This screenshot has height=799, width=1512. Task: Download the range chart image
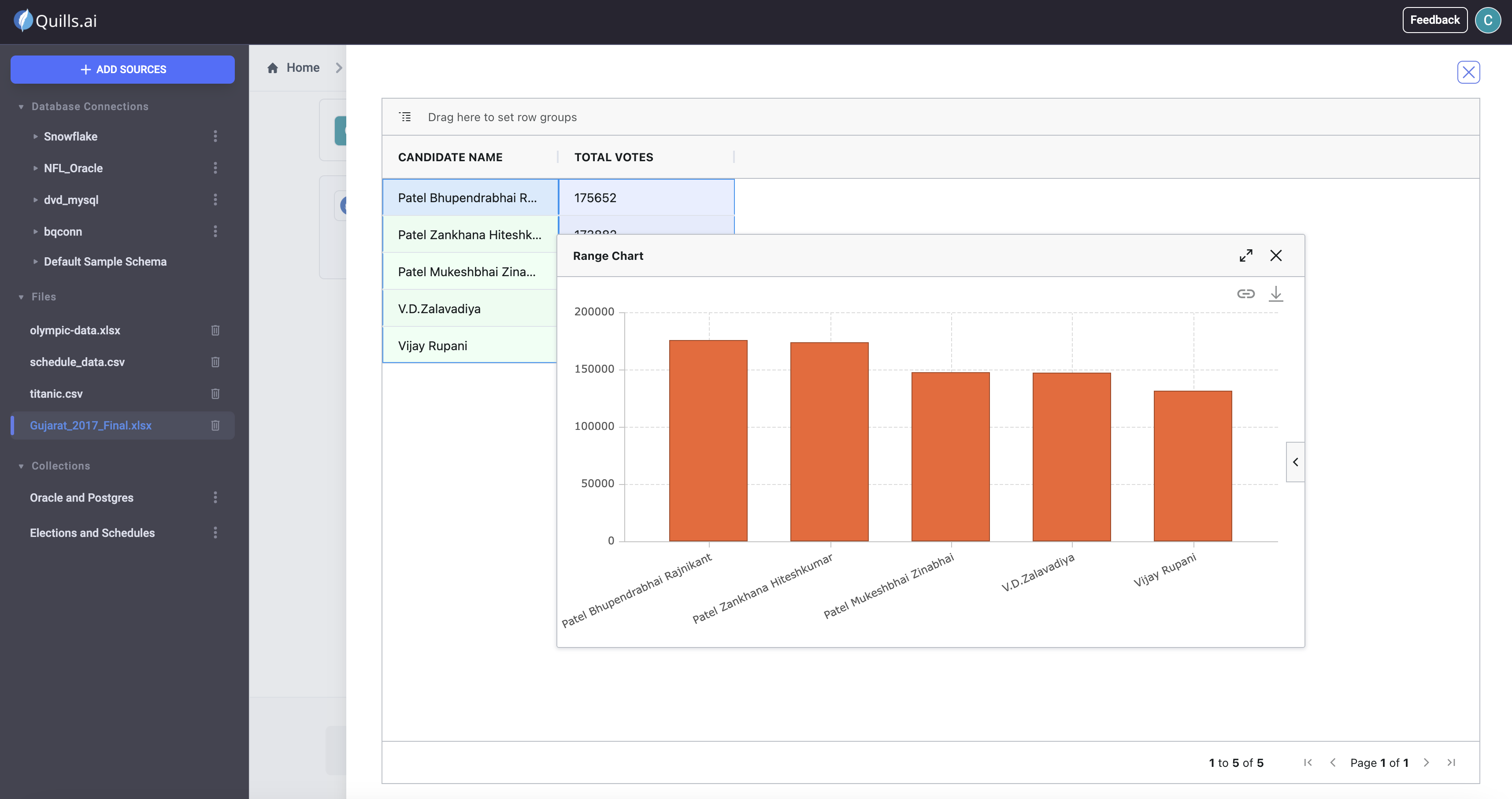pyautogui.click(x=1275, y=294)
